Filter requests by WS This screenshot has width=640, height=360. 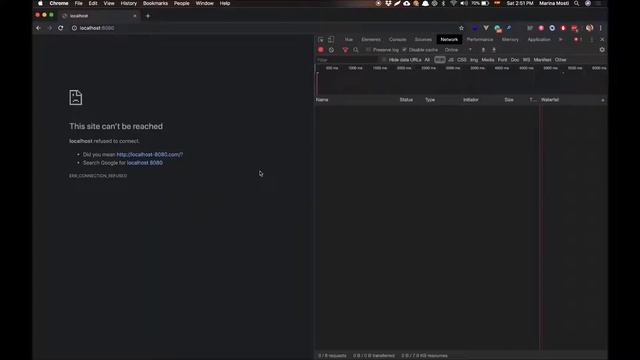click(x=527, y=60)
